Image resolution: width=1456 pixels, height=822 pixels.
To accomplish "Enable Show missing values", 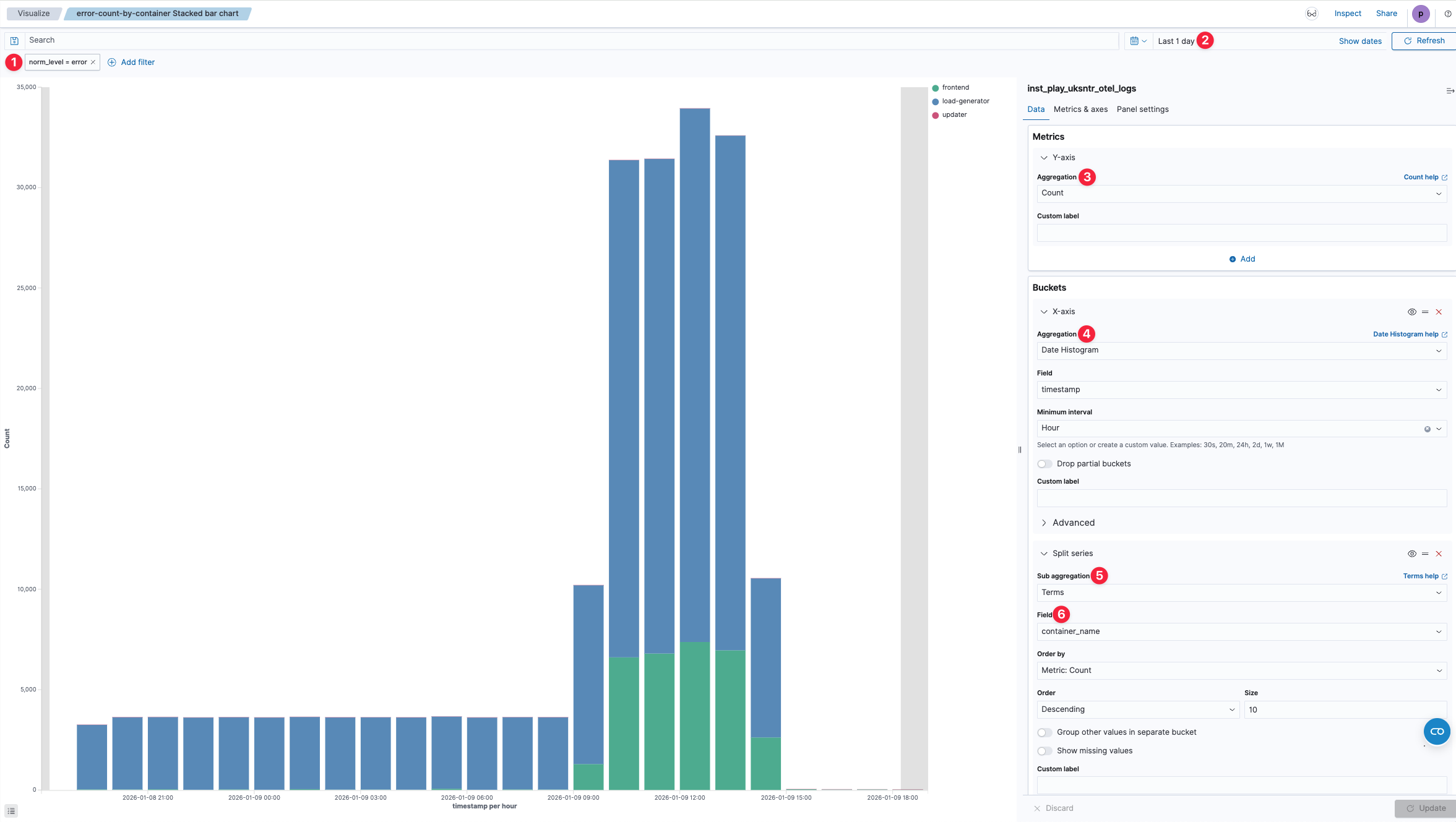I will click(x=1045, y=750).
